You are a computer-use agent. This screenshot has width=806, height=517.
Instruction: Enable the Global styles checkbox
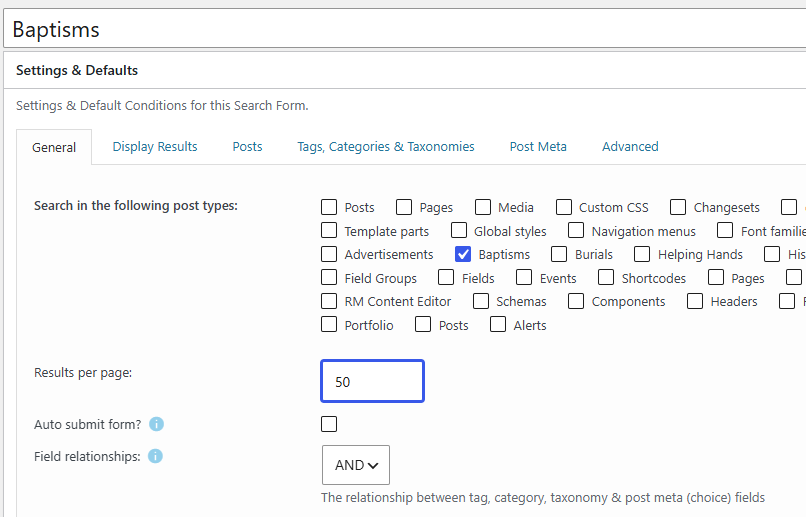pyautogui.click(x=459, y=230)
